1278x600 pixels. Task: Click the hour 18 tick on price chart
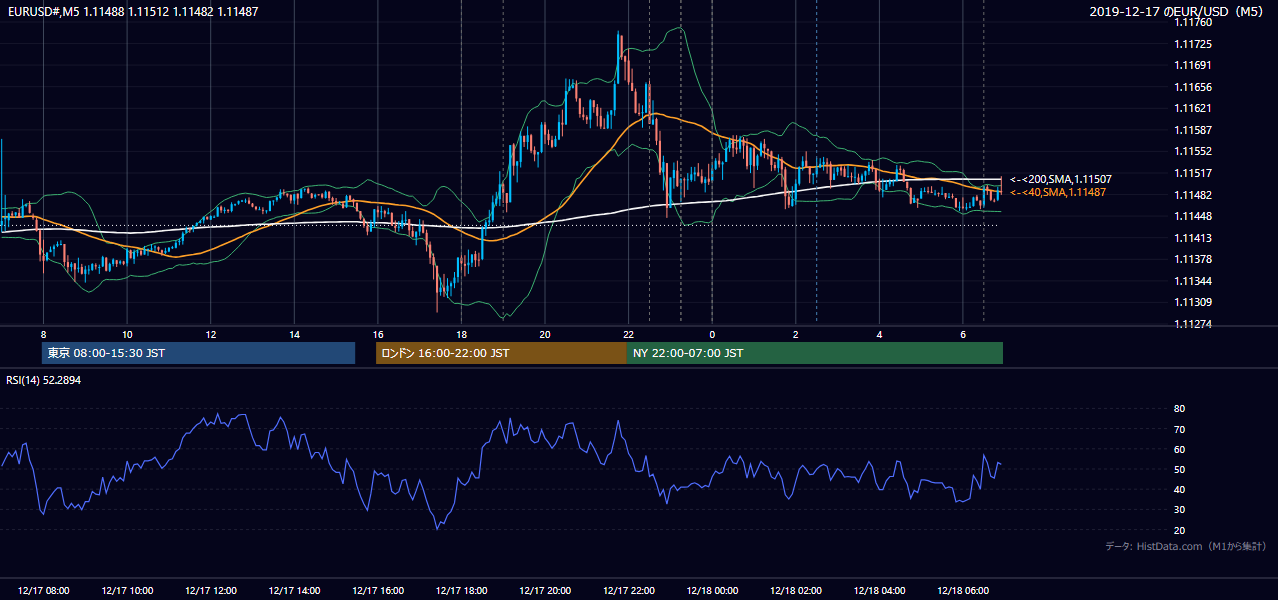coord(461,334)
